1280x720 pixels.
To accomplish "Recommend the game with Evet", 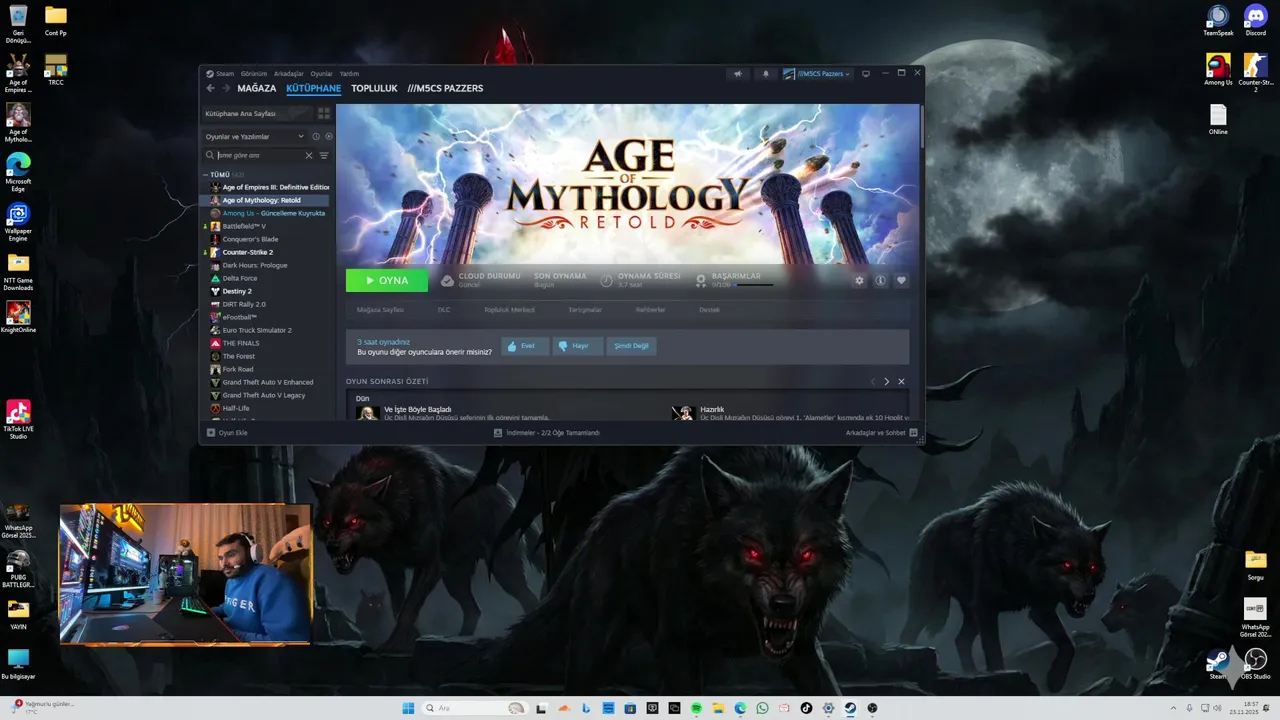I will pos(525,346).
